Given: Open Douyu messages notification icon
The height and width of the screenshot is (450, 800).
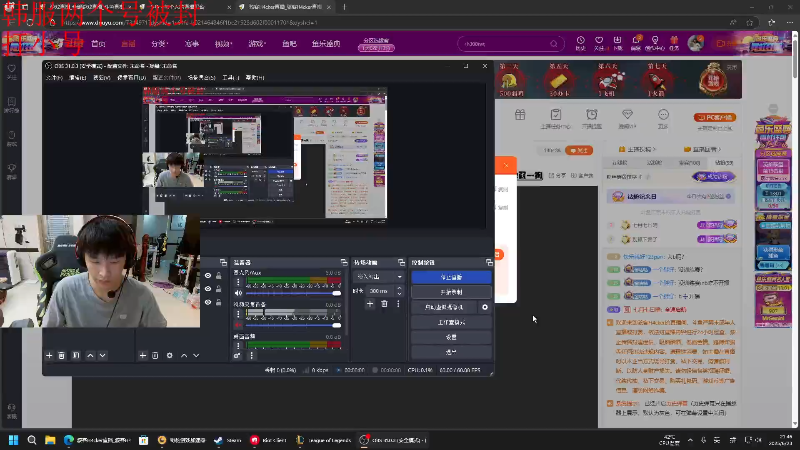Looking at the screenshot, I should click(636, 43).
